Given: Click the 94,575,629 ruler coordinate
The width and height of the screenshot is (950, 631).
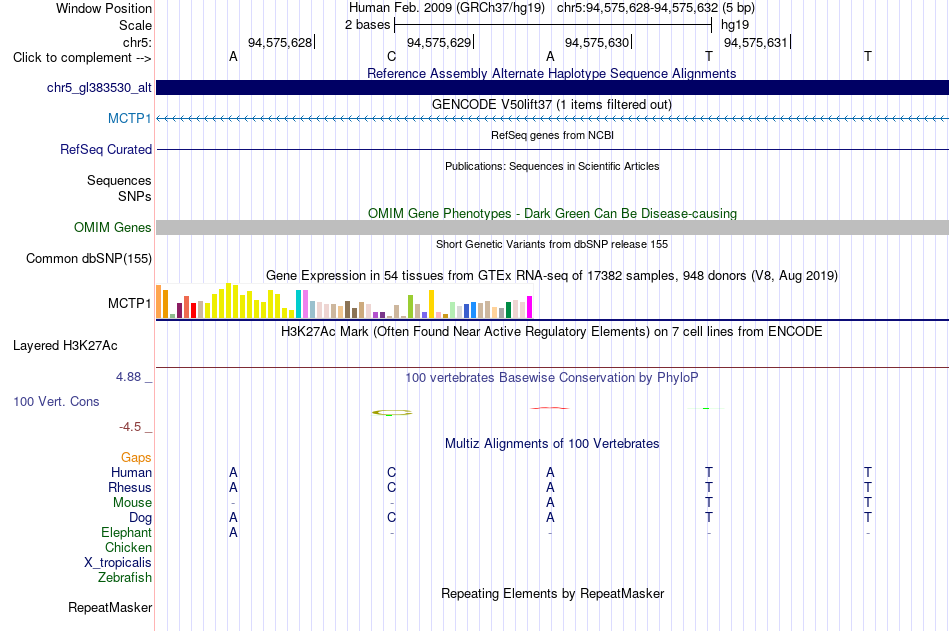Looking at the screenshot, I should [x=439, y=42].
